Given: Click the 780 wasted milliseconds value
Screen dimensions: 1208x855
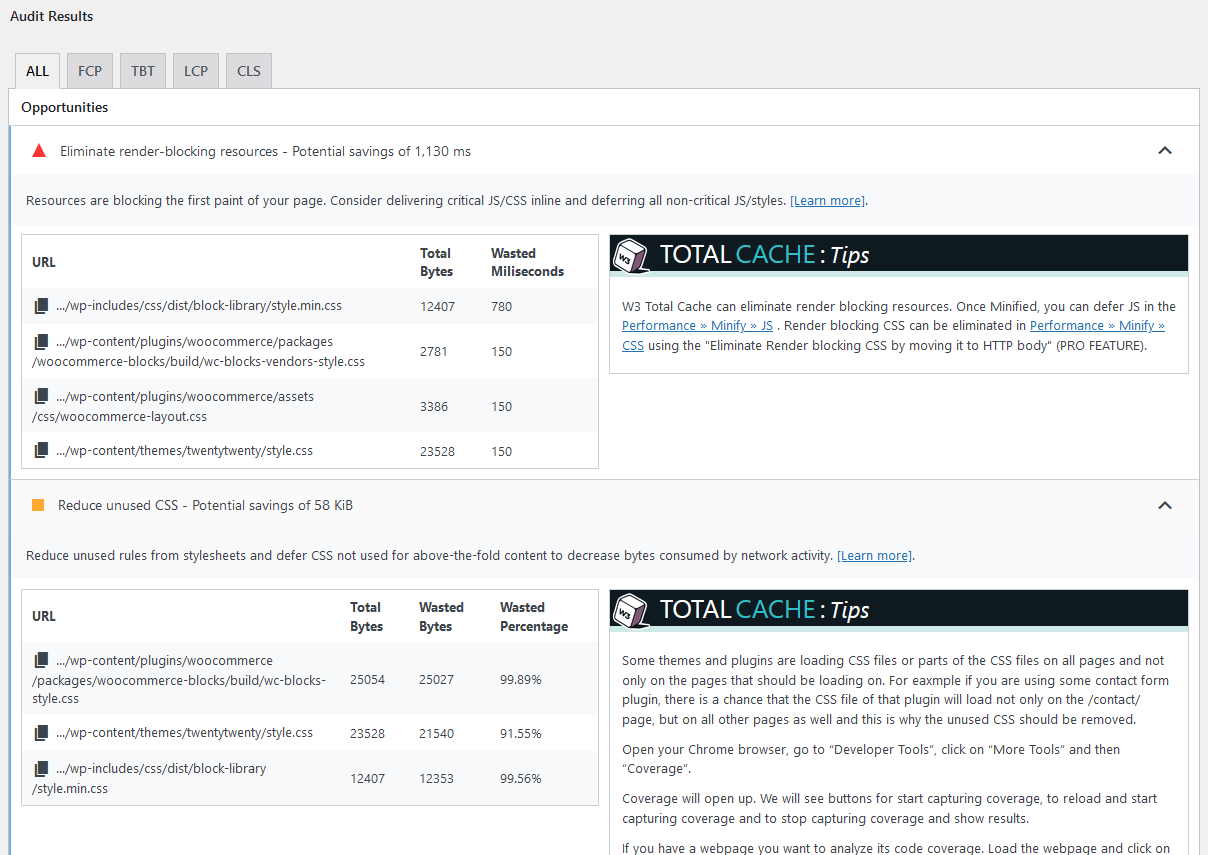Looking at the screenshot, I should click(x=501, y=307).
